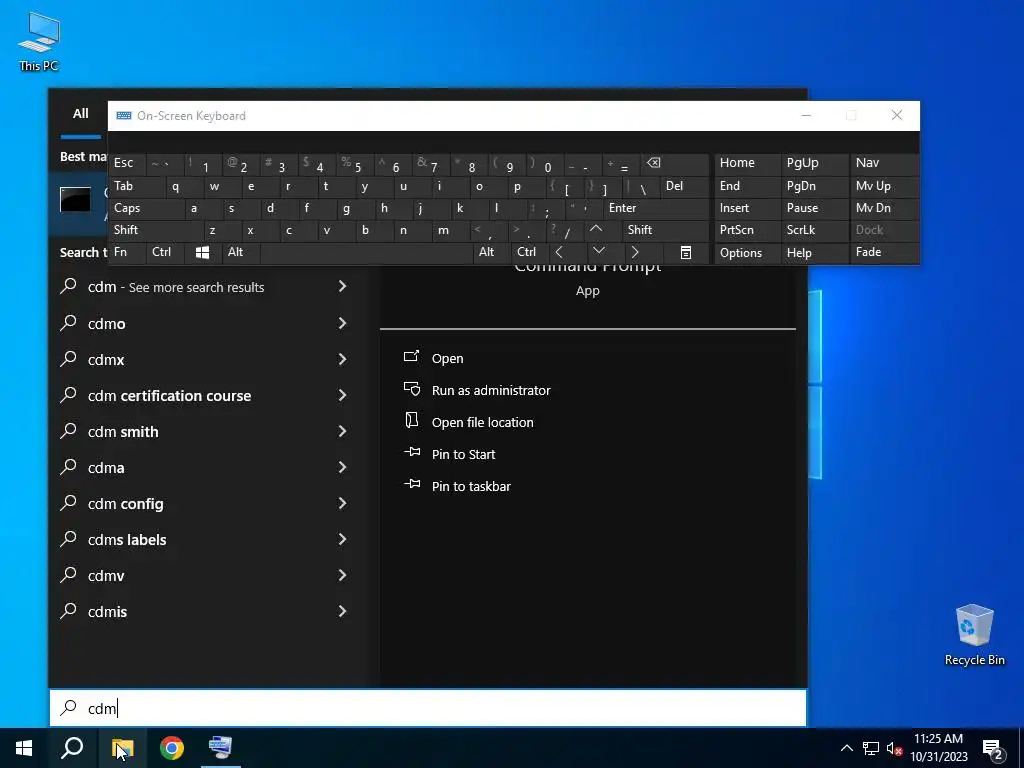Click the muted volume tray icon
This screenshot has width=1024, height=768.
tap(895, 748)
